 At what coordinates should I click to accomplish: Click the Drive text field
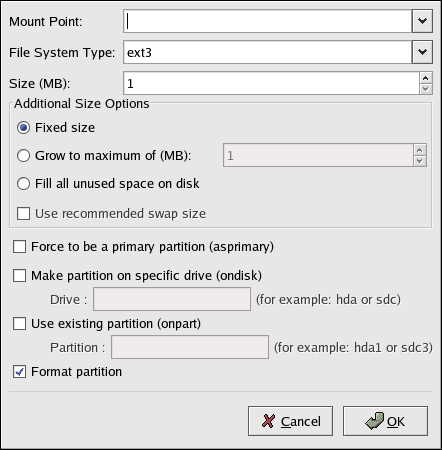172,299
